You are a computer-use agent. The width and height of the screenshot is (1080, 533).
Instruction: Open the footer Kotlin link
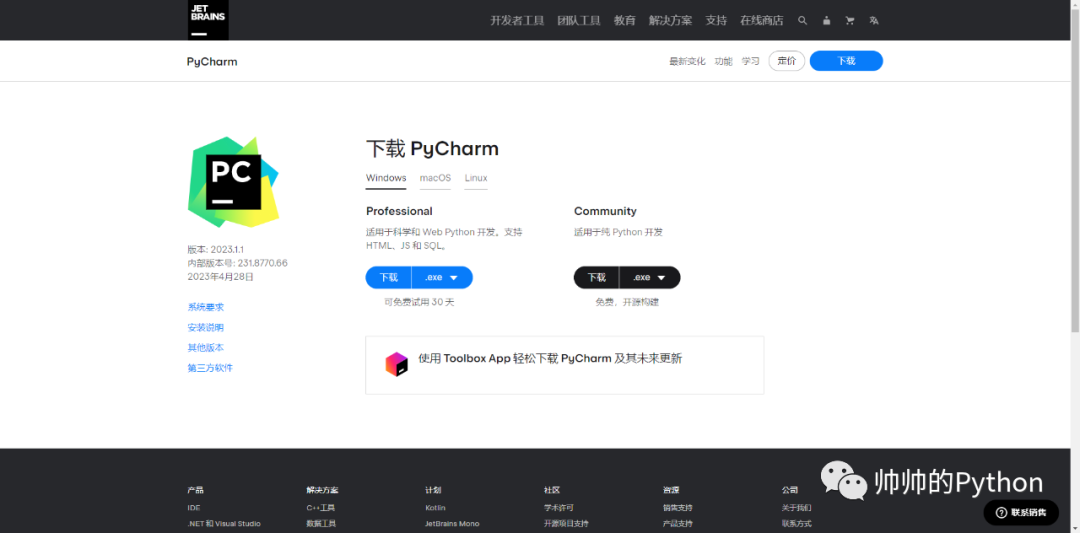435,508
